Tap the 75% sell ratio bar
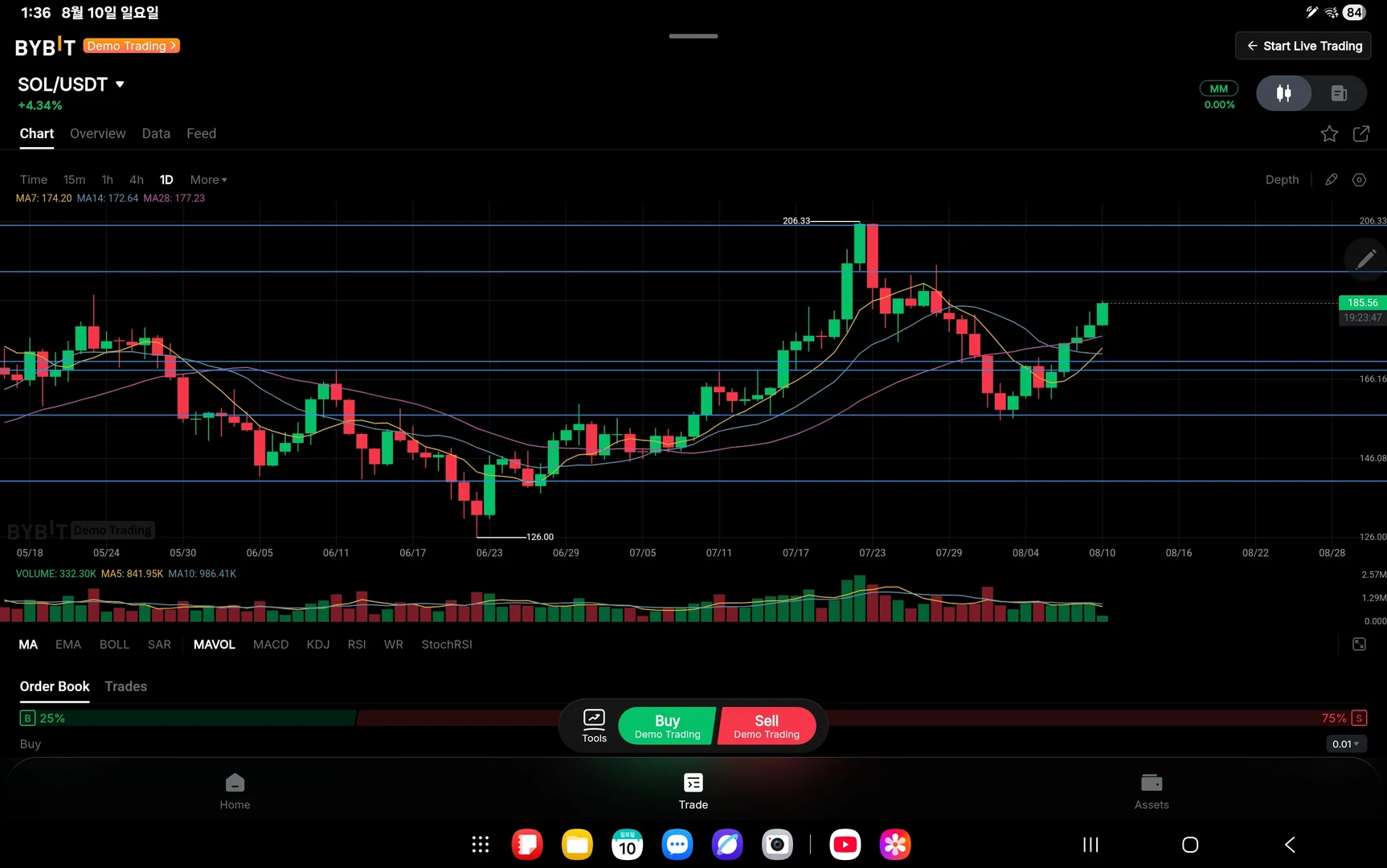The height and width of the screenshot is (868, 1387). click(x=861, y=719)
